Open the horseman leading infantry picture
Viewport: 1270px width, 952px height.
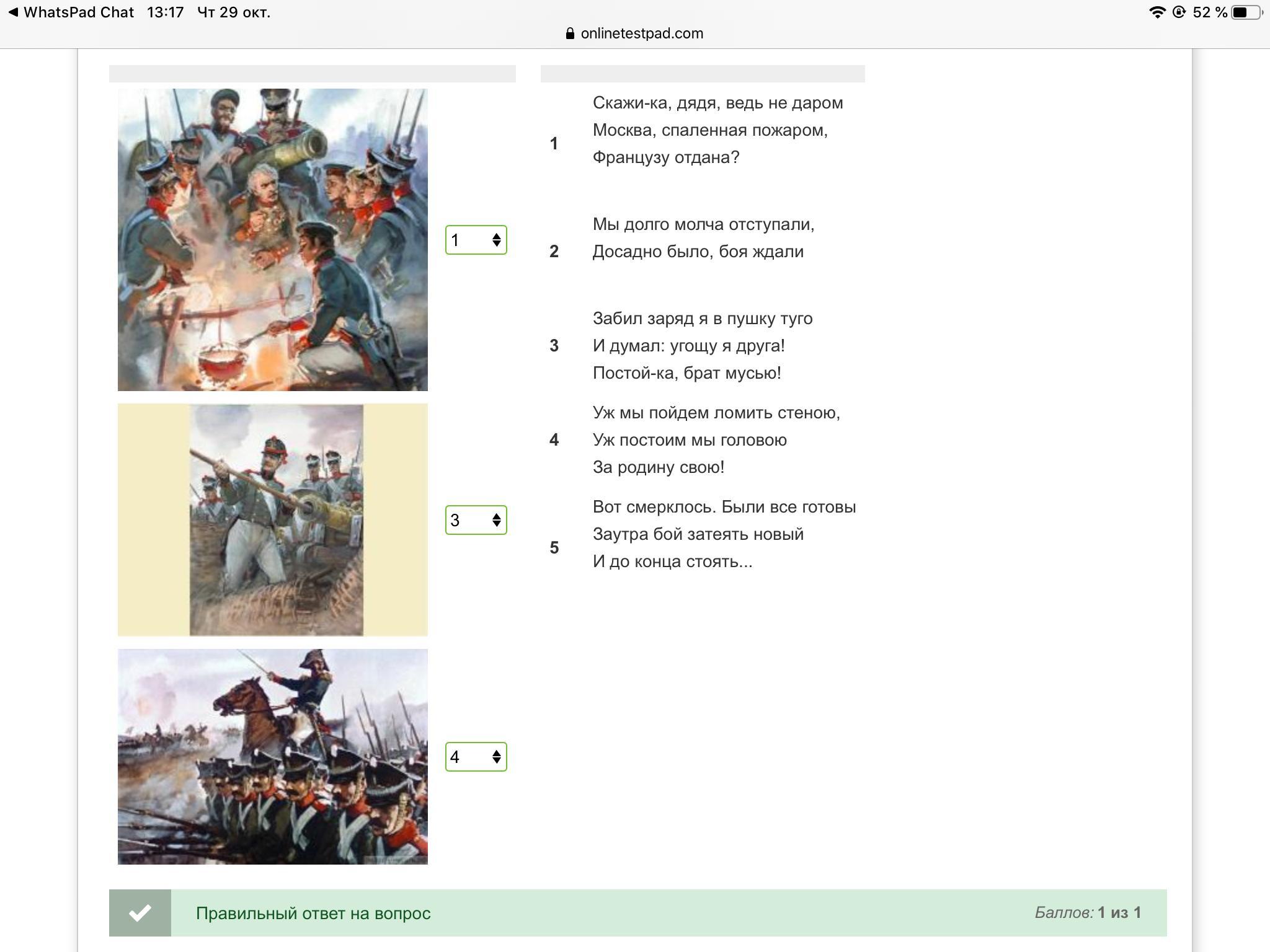click(272, 757)
